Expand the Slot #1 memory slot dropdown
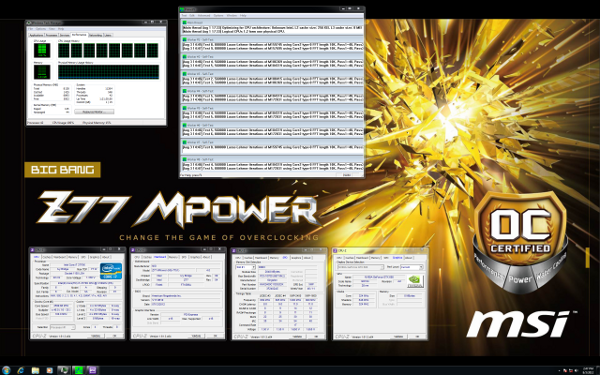 click(x=246, y=267)
